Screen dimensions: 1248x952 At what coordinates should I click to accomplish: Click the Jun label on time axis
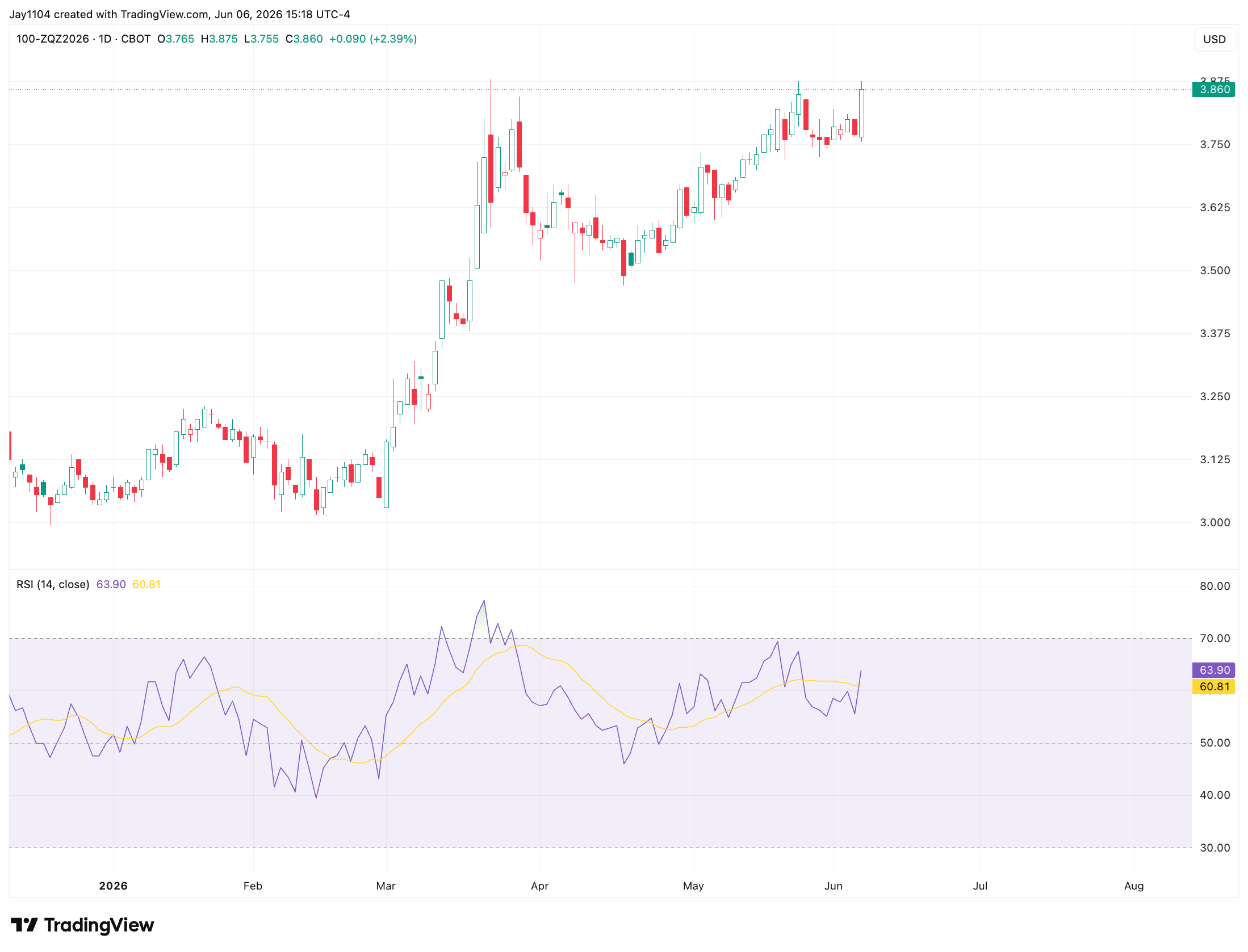833,886
